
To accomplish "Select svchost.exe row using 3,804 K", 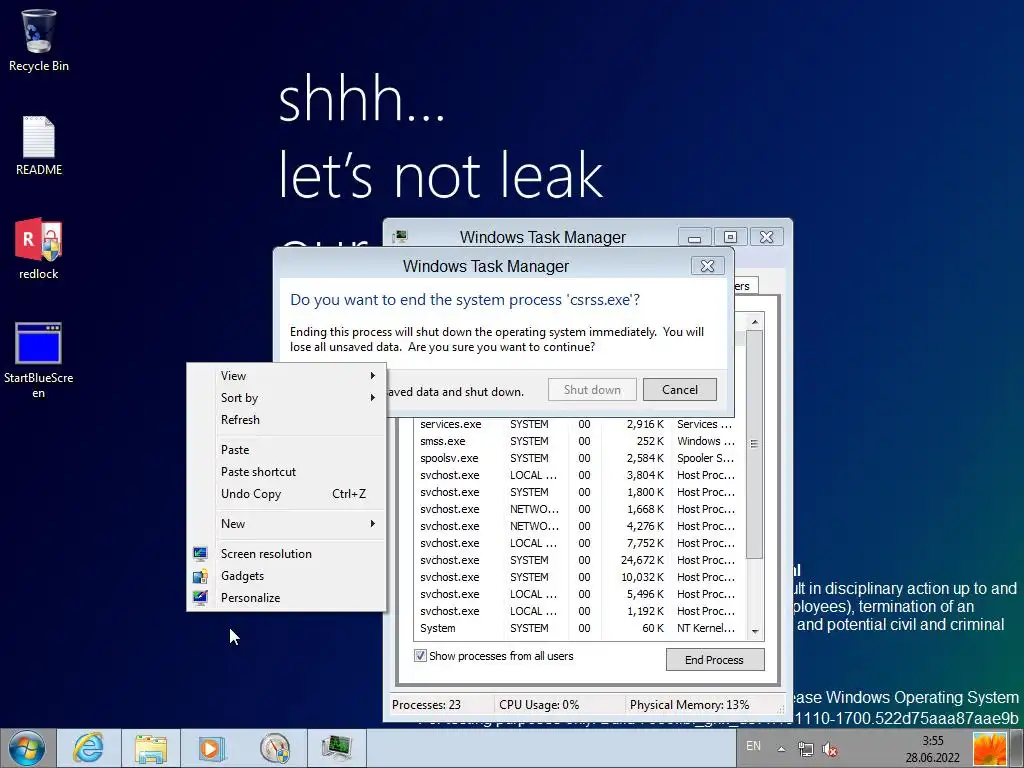I will pos(579,475).
